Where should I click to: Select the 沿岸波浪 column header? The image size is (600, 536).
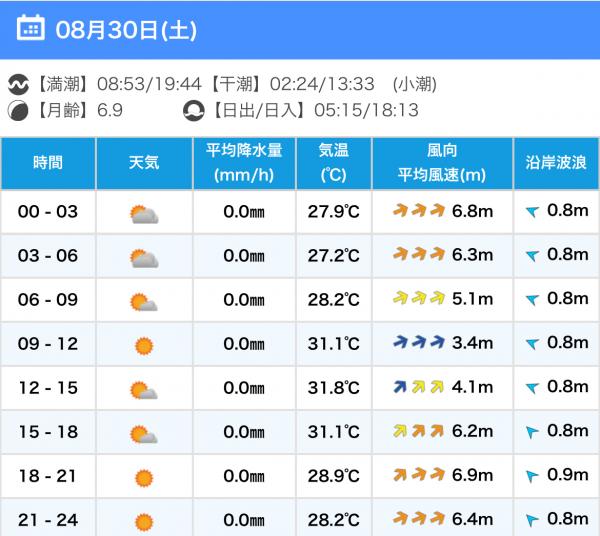coord(556,163)
